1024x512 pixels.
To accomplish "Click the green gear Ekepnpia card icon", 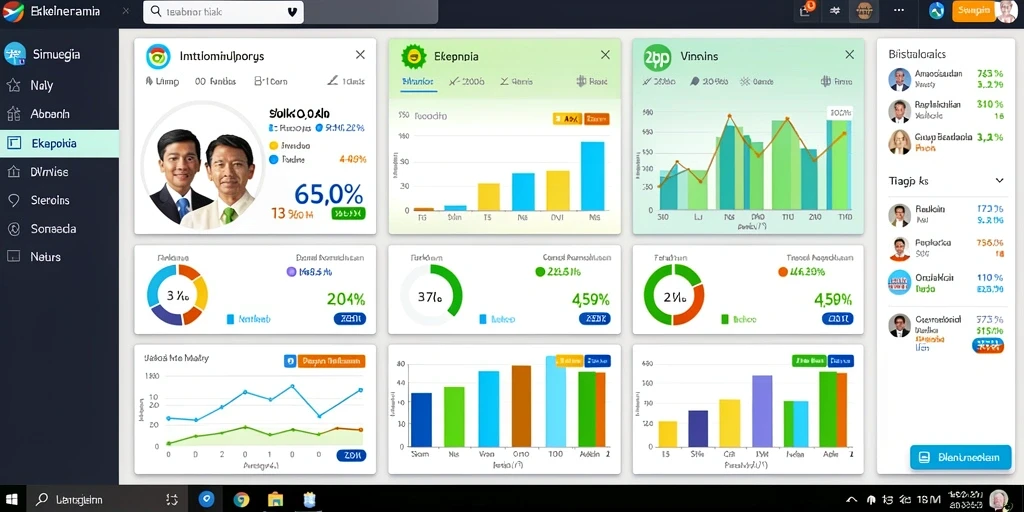I will tap(413, 56).
